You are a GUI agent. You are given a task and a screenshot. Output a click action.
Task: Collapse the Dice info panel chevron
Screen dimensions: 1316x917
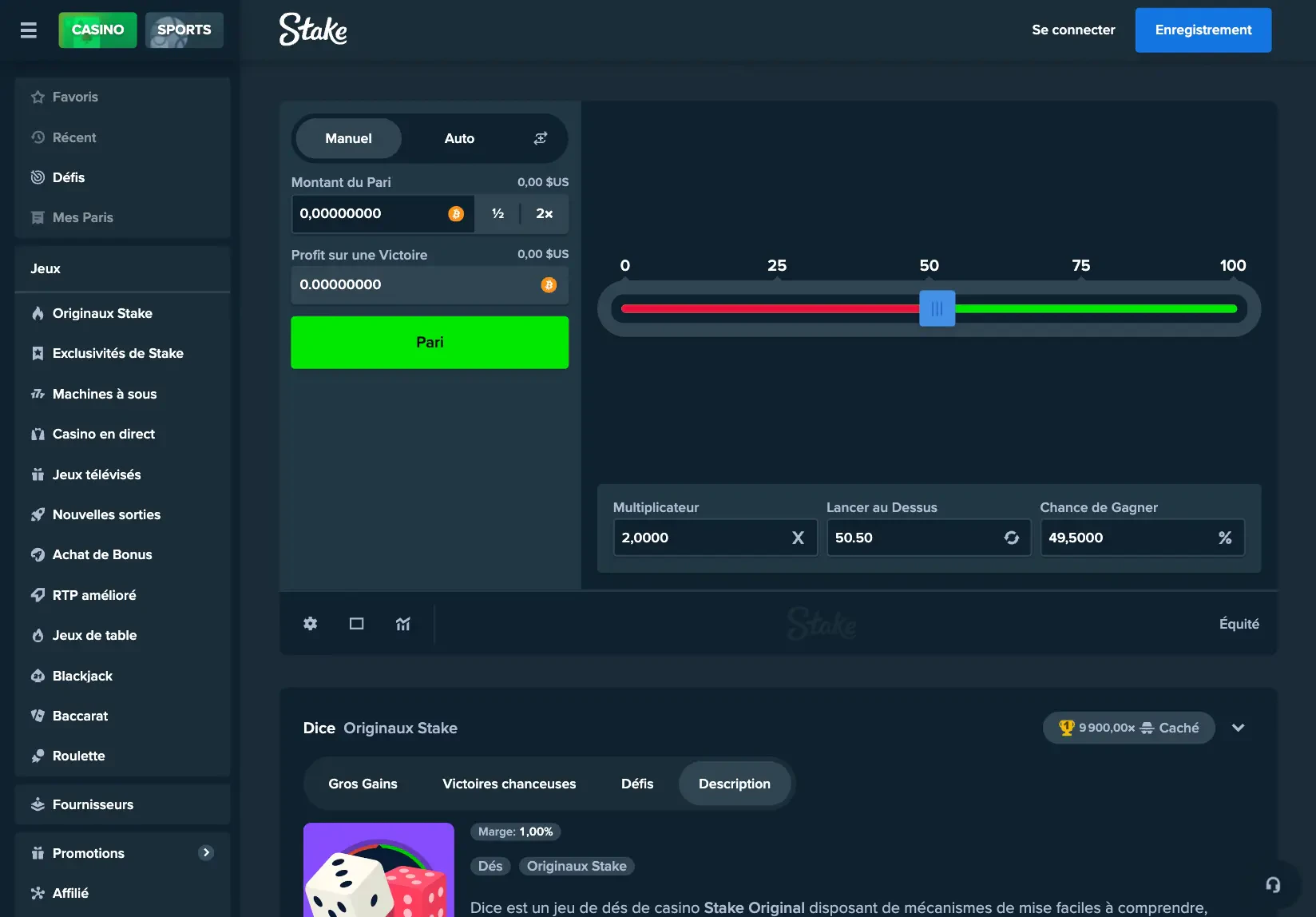1239,728
